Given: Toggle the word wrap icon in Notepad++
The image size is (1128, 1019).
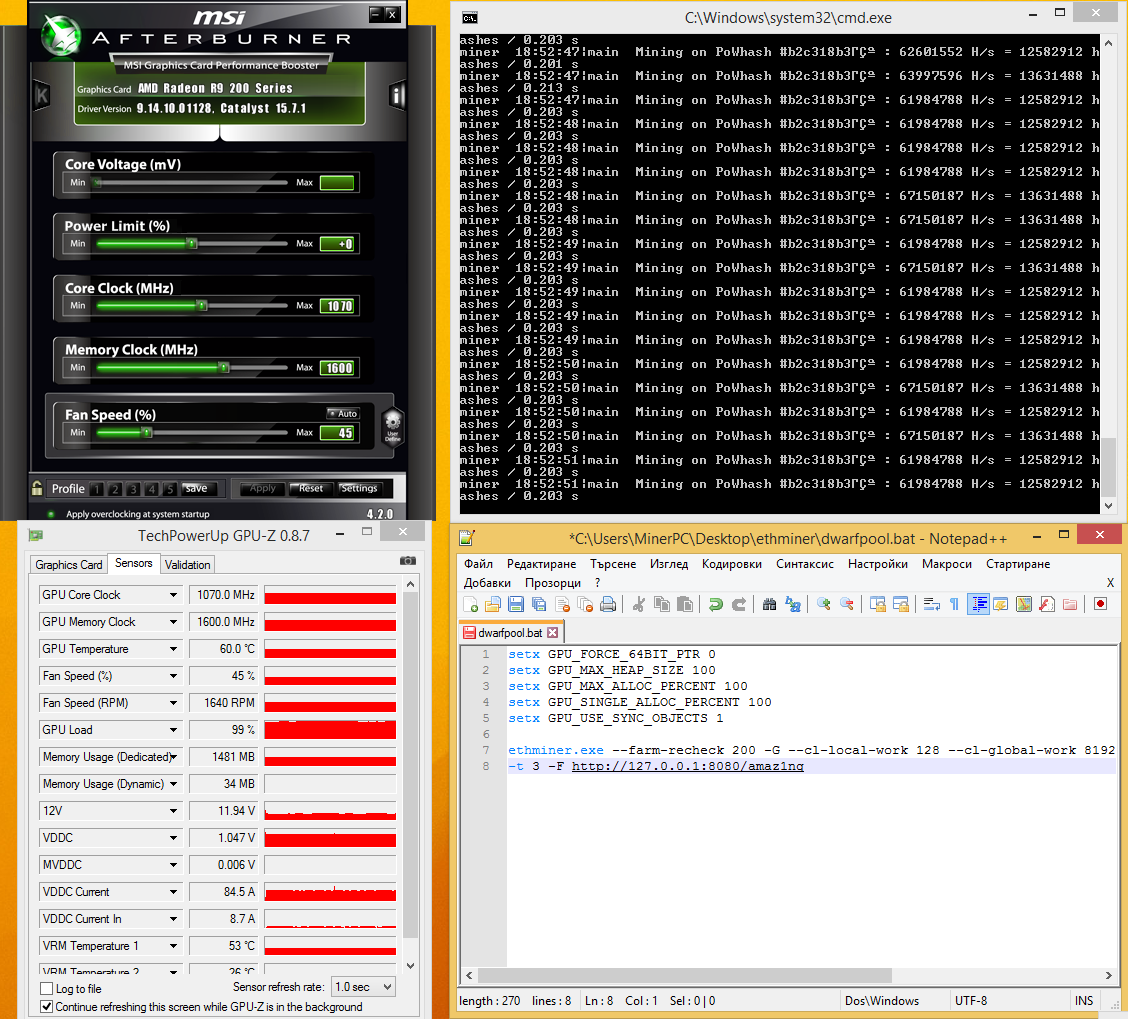Looking at the screenshot, I should point(932,604).
